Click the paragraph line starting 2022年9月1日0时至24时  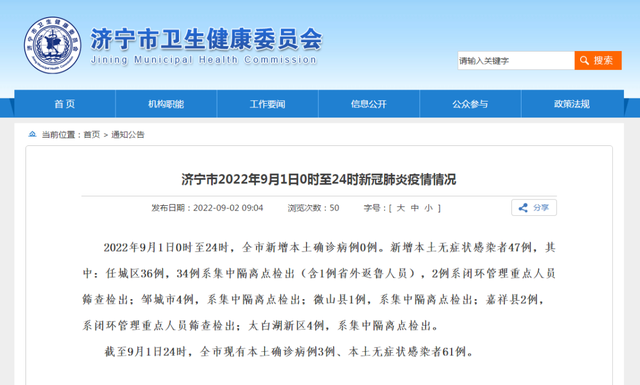329,247
